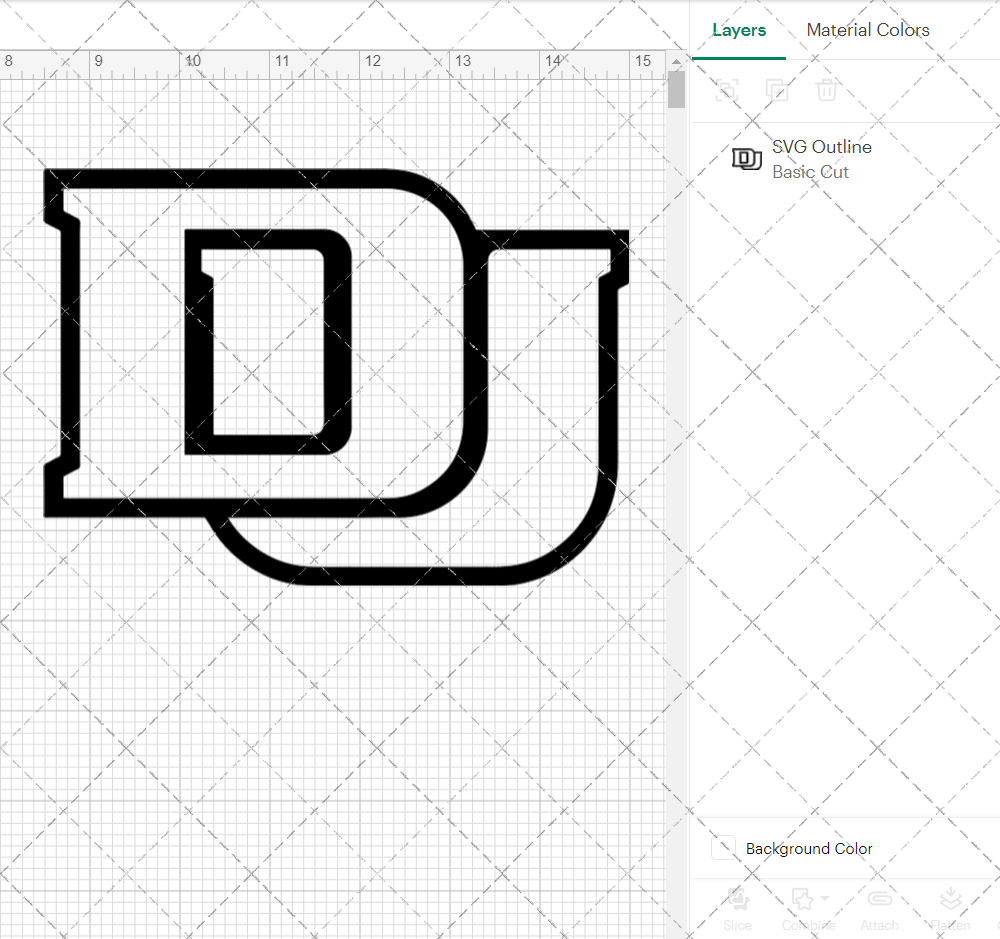Click the Basic Cut operation label
1000x939 pixels.
[810, 172]
